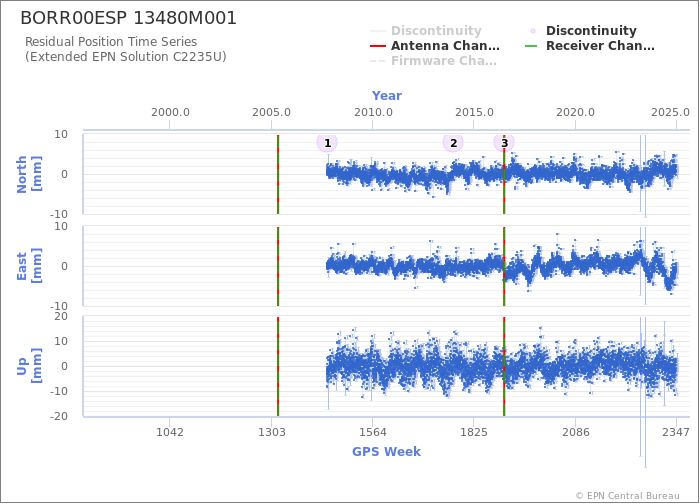Click the purple Discontinuity legend dot
Image resolution: width=700 pixels, height=504 pixels.
[533, 31]
